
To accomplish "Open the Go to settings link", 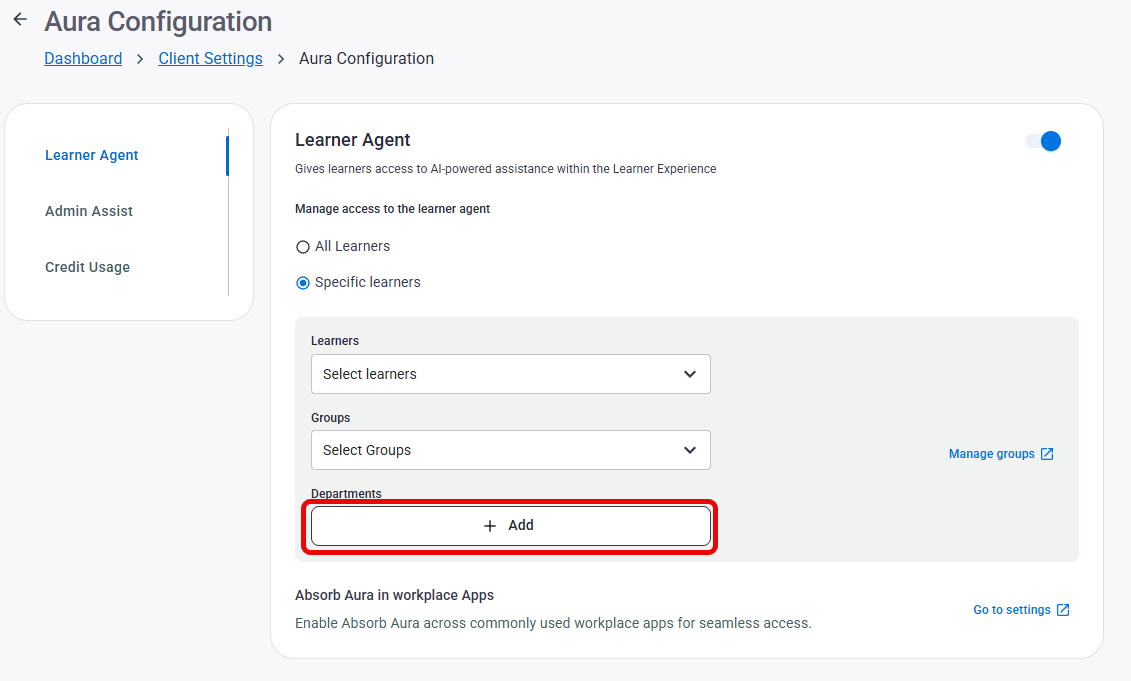I will click(1021, 610).
